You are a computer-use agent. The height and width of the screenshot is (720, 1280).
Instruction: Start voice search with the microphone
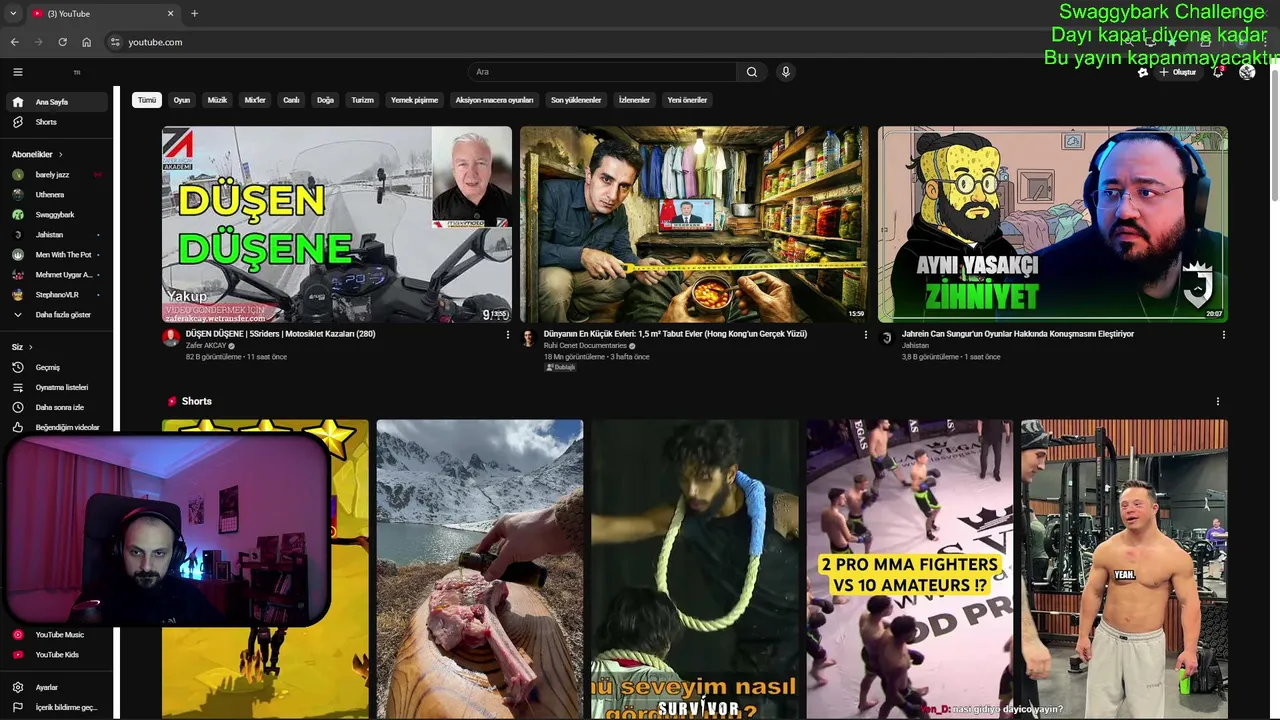(x=786, y=72)
